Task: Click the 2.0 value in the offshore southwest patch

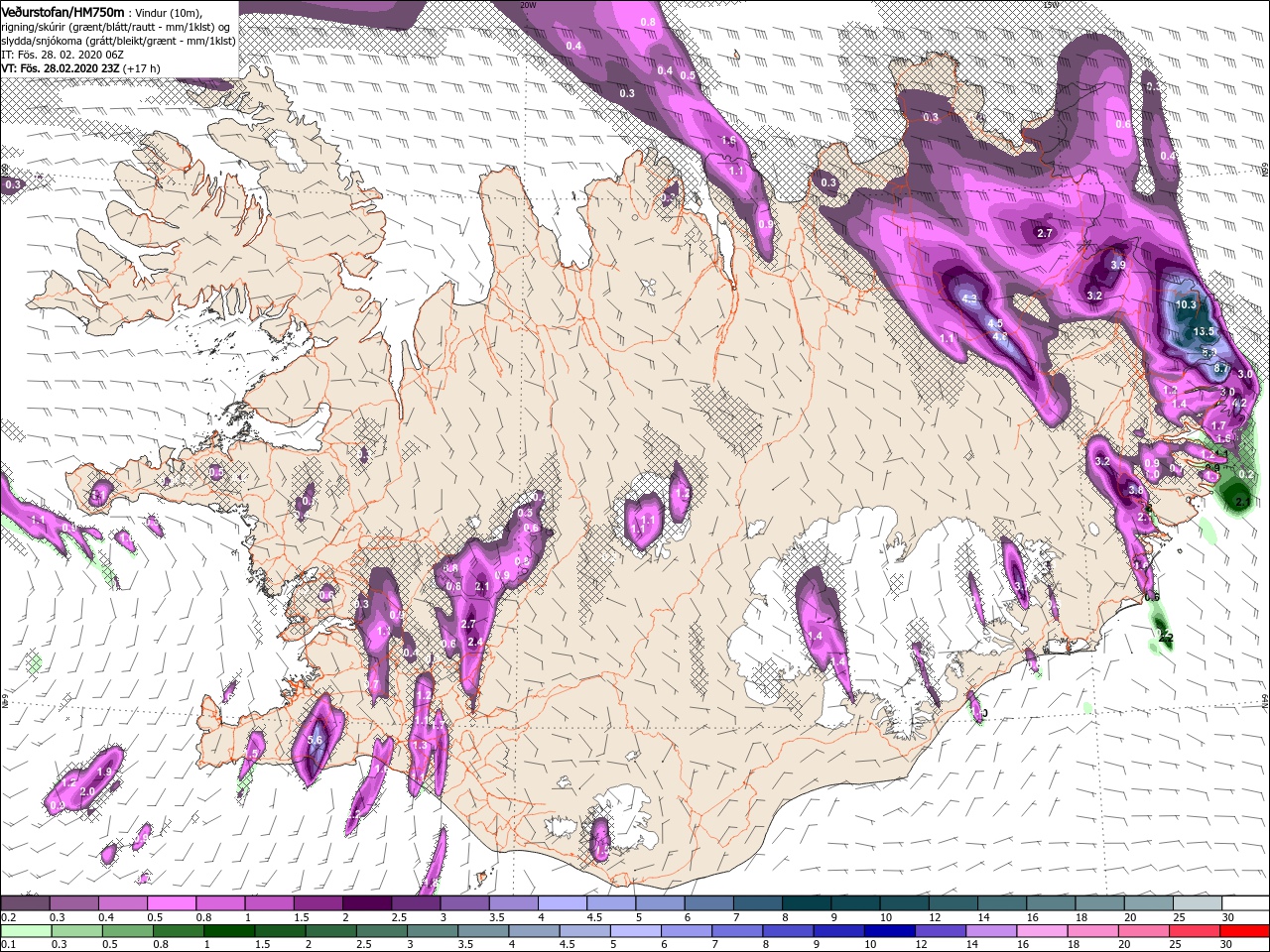Action: point(87,791)
